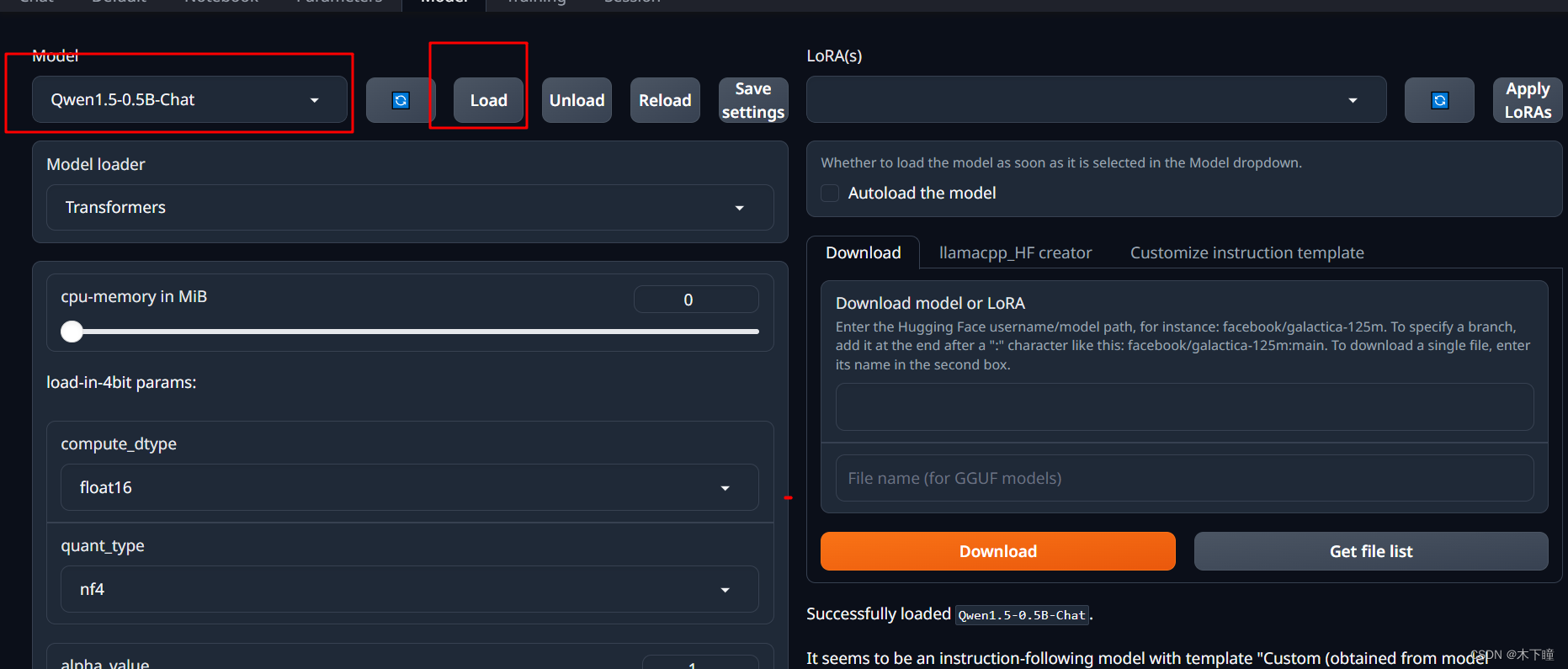Click the cpu-memory numeric value box
Viewport: 1568px width, 669px height.
pos(696,300)
